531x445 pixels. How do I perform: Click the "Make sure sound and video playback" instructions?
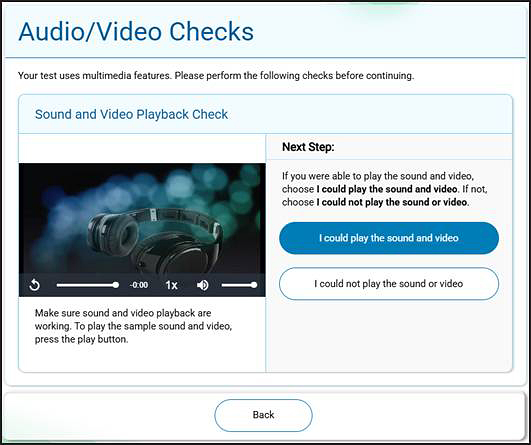pyautogui.click(x=133, y=326)
